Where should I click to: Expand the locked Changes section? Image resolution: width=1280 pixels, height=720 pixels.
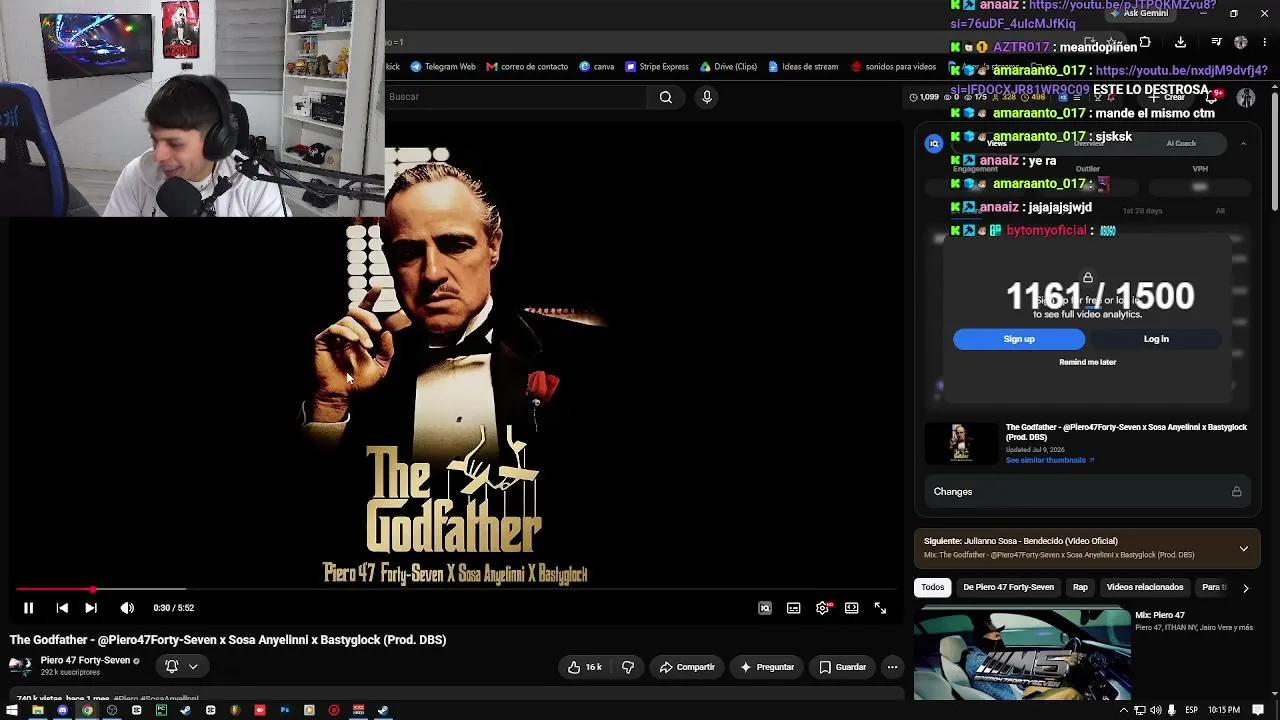pos(1087,492)
